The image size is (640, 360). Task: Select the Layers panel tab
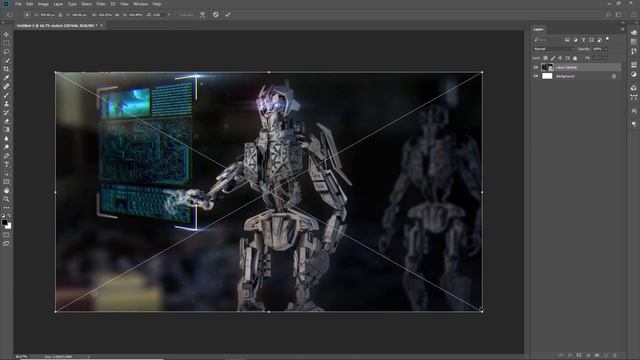pyautogui.click(x=538, y=29)
